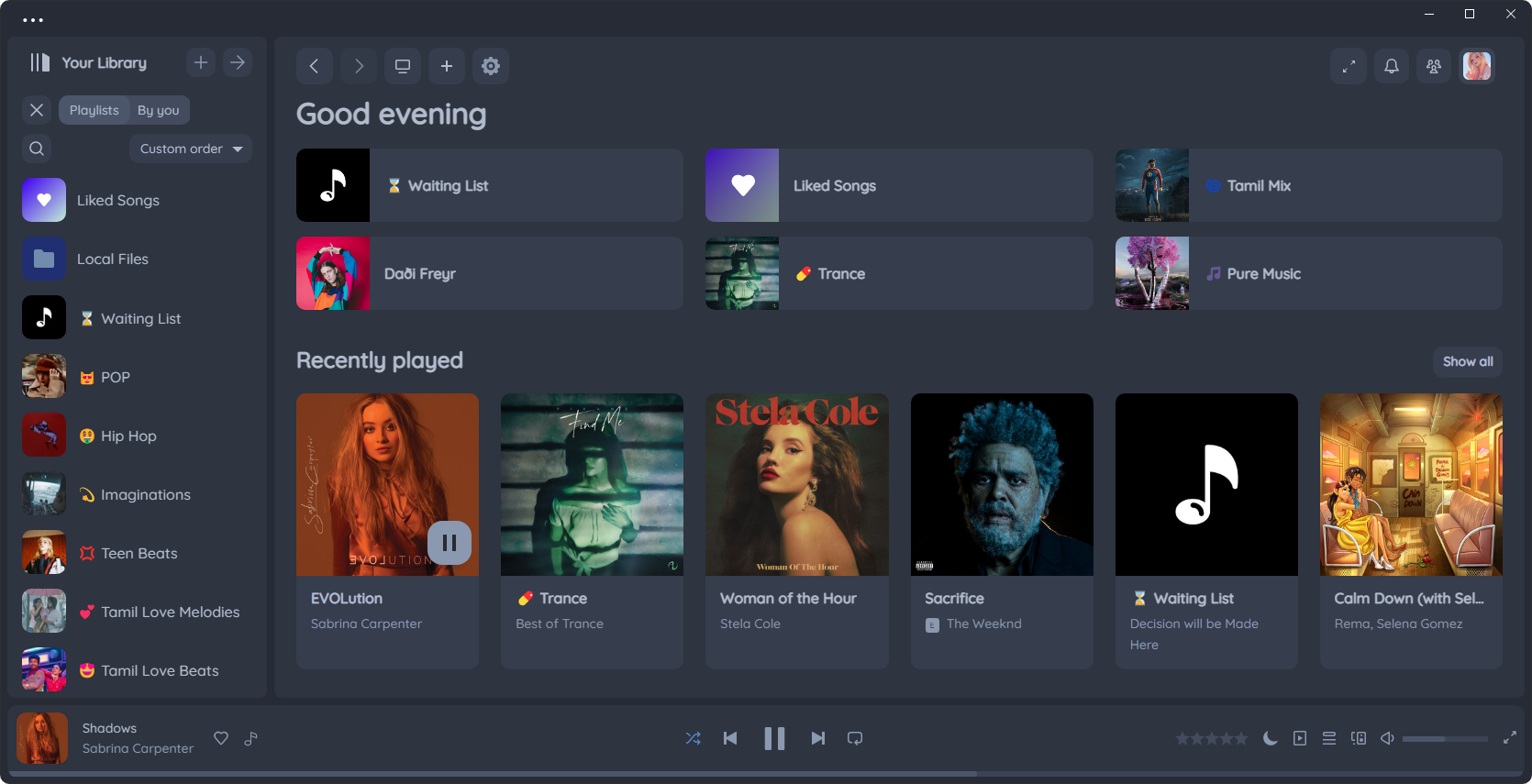Open Sacrifice album cover
Screen dimensions: 1532x784
point(1002,484)
